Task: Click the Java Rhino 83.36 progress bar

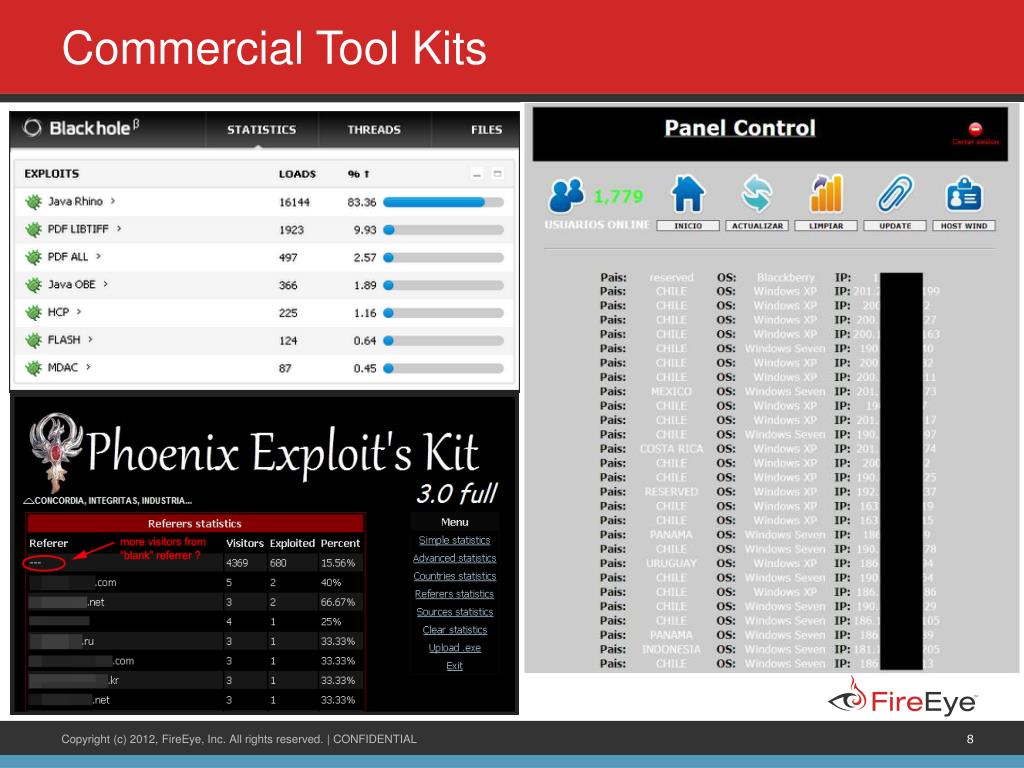Action: click(443, 202)
